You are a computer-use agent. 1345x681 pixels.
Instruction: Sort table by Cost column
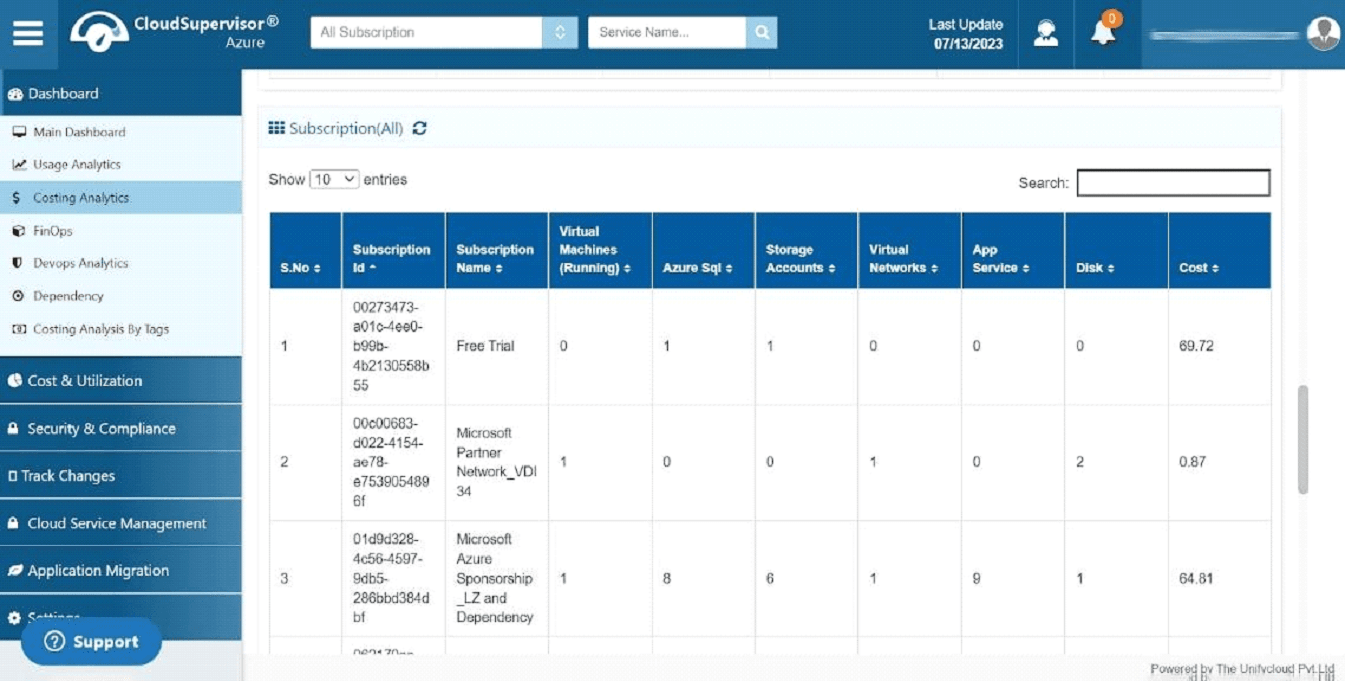coord(1220,251)
